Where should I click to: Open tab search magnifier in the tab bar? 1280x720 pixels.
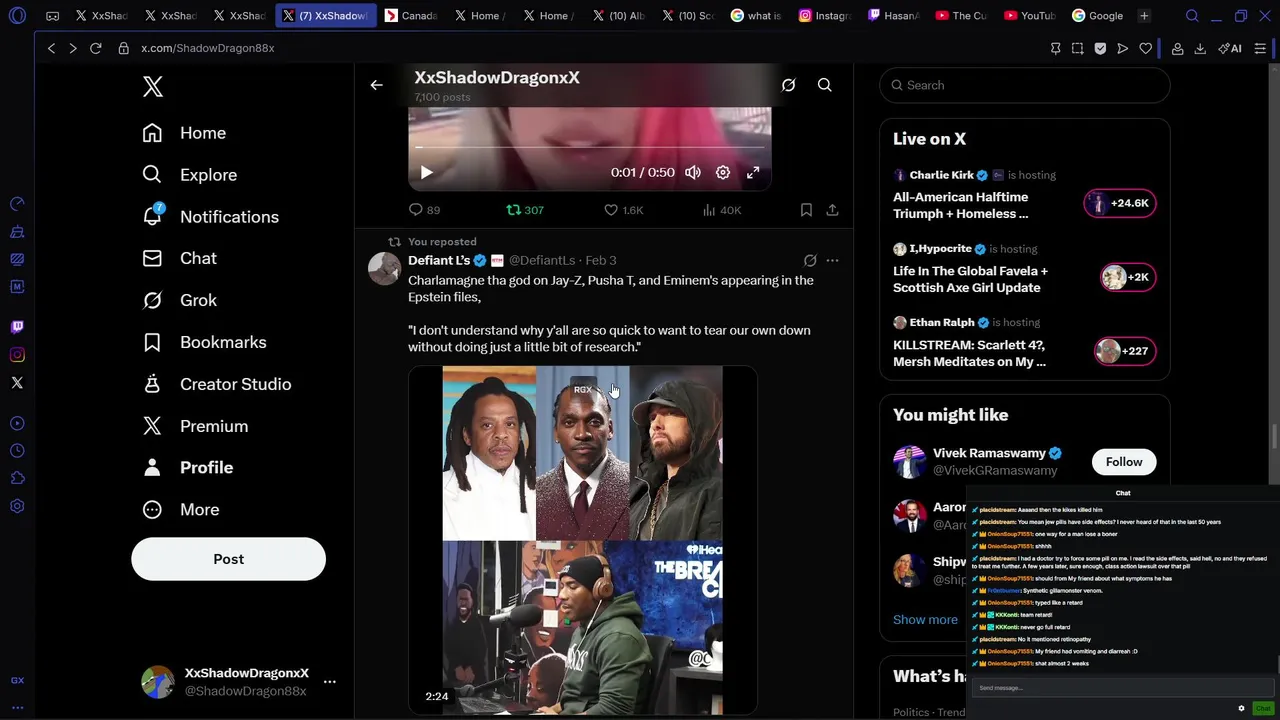pos(1192,16)
